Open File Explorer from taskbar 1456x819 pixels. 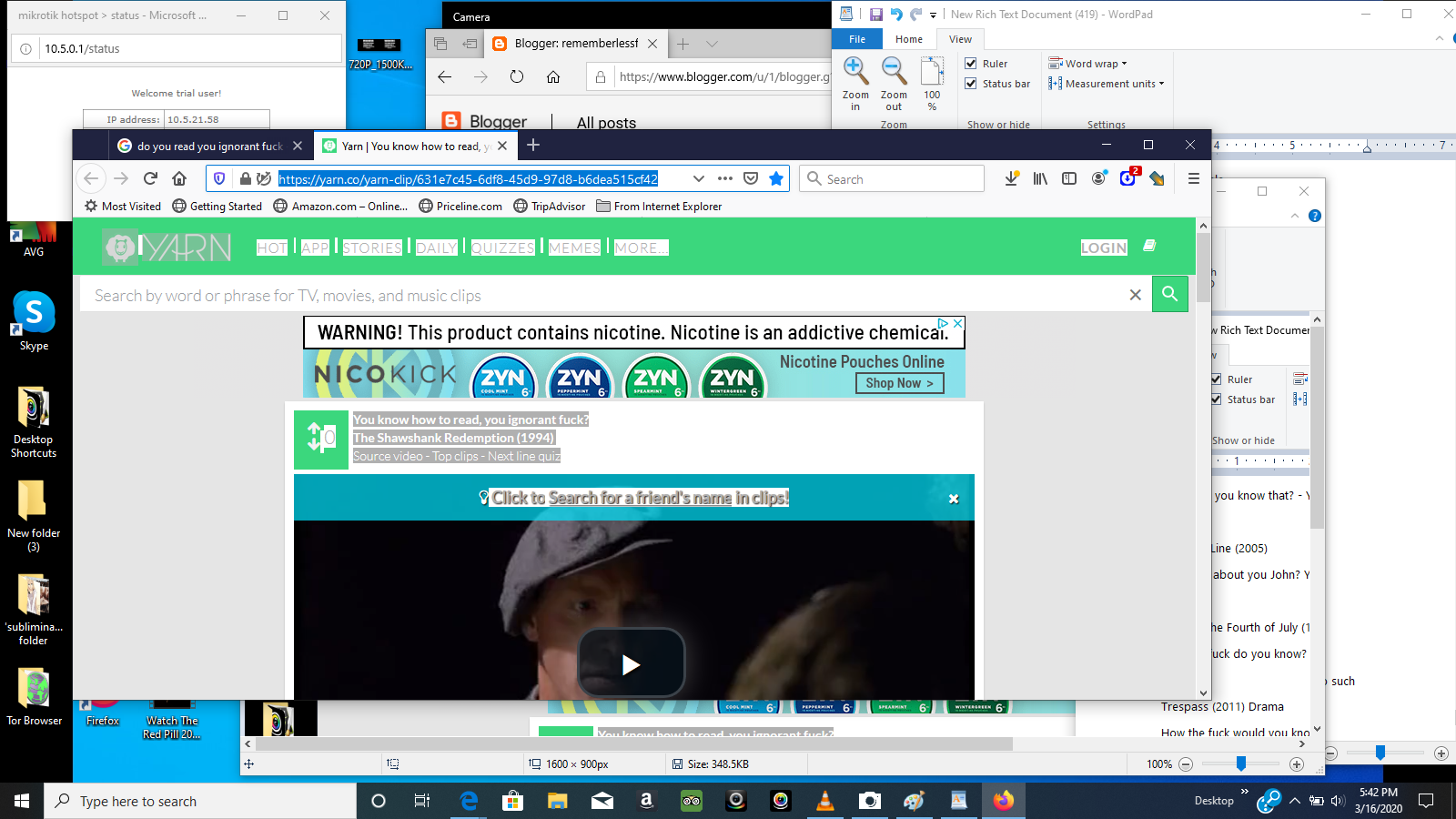tap(558, 801)
